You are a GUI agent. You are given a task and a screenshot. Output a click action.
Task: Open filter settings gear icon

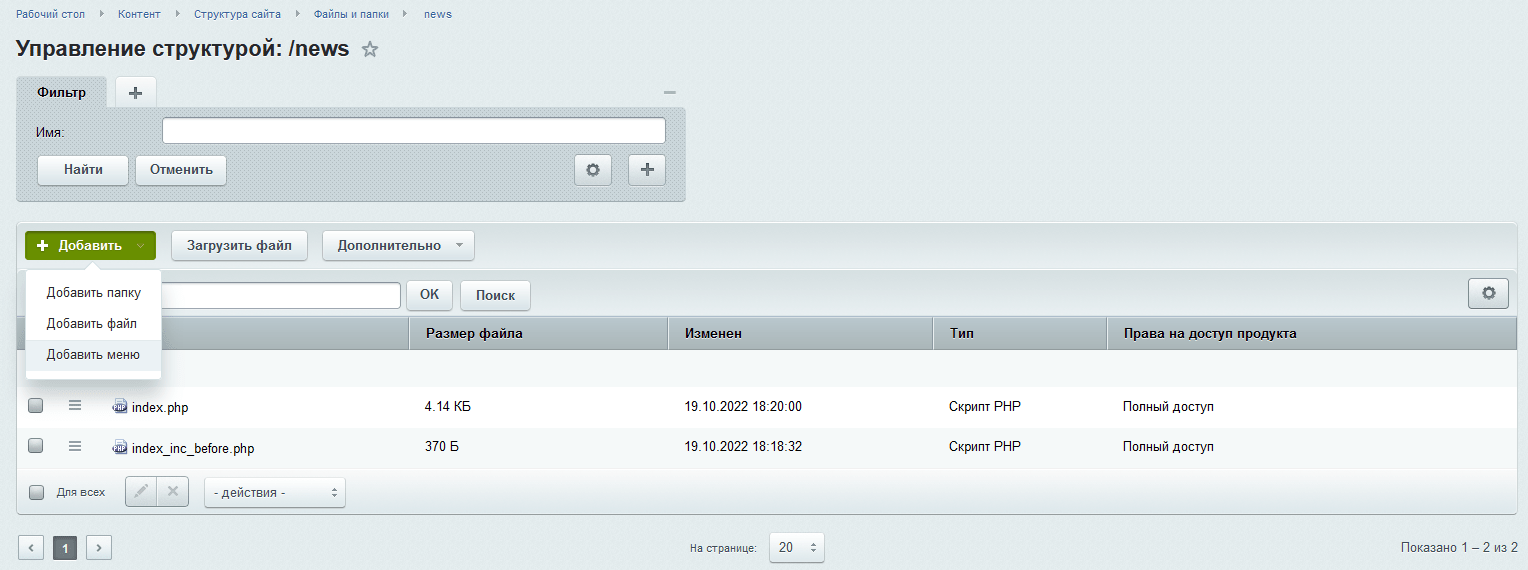tap(593, 170)
